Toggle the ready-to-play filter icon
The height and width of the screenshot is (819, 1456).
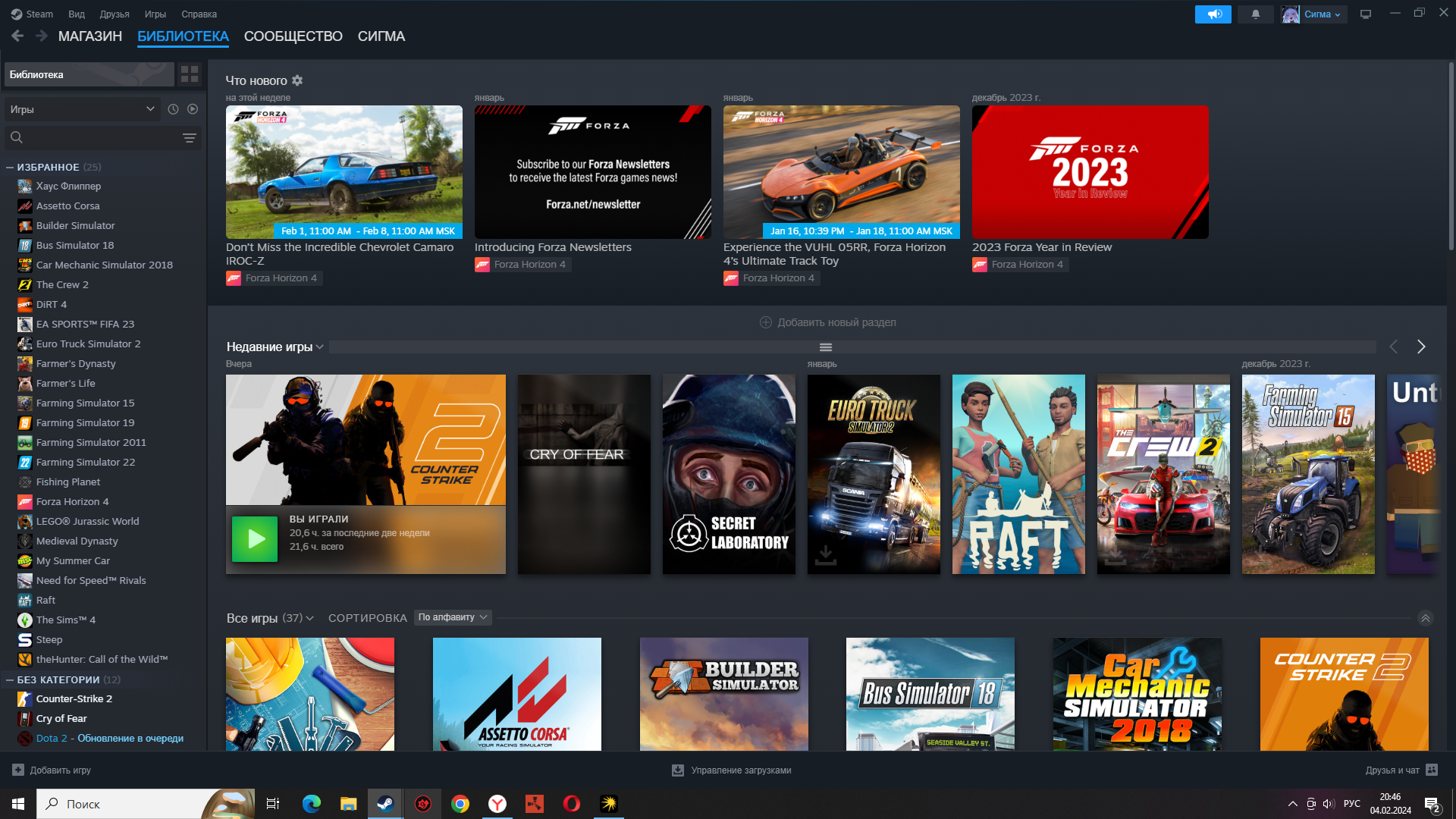[193, 109]
